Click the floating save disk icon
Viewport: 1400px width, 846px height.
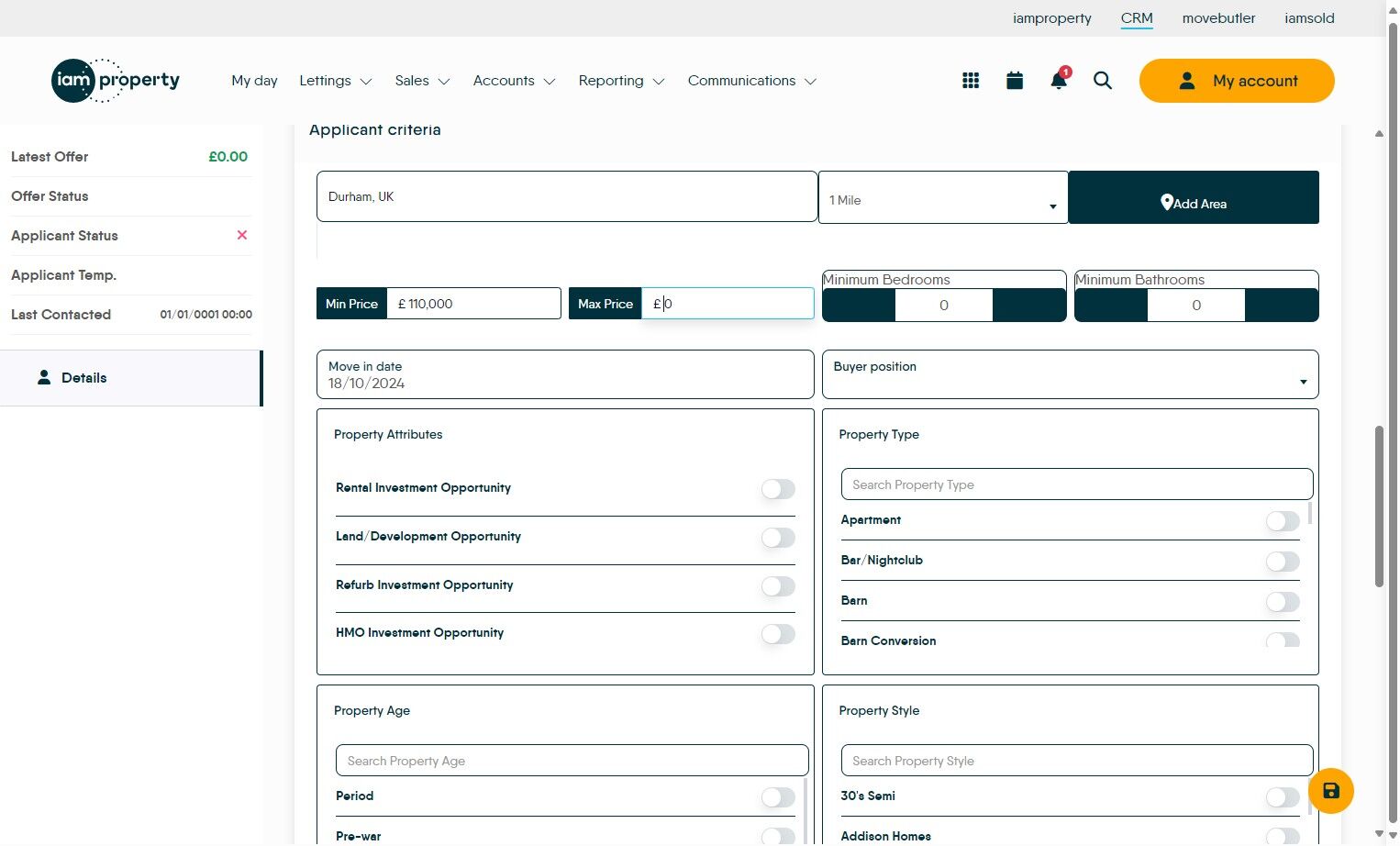pyautogui.click(x=1331, y=791)
